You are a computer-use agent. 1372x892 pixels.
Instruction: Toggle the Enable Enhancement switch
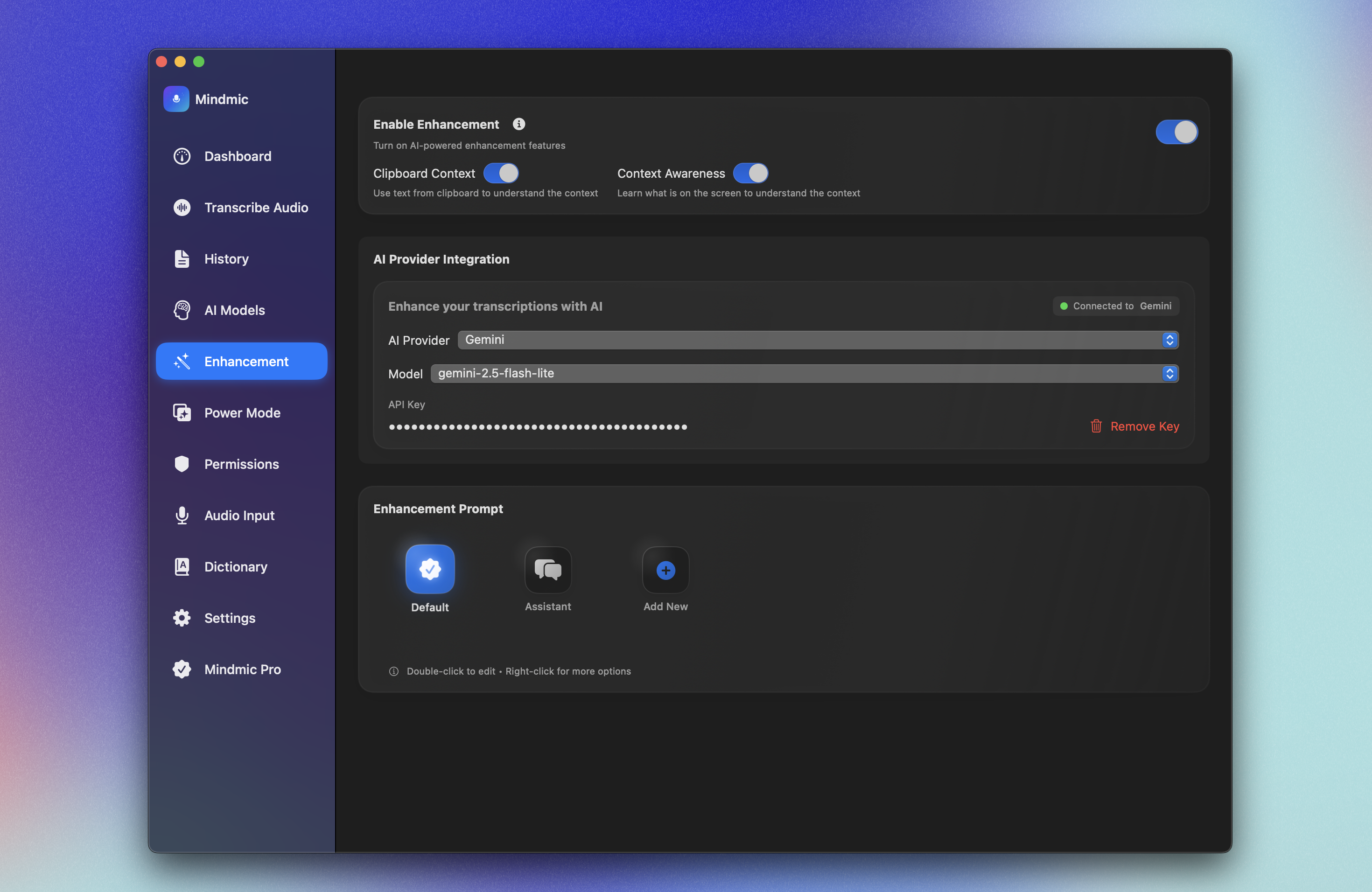(x=1176, y=132)
